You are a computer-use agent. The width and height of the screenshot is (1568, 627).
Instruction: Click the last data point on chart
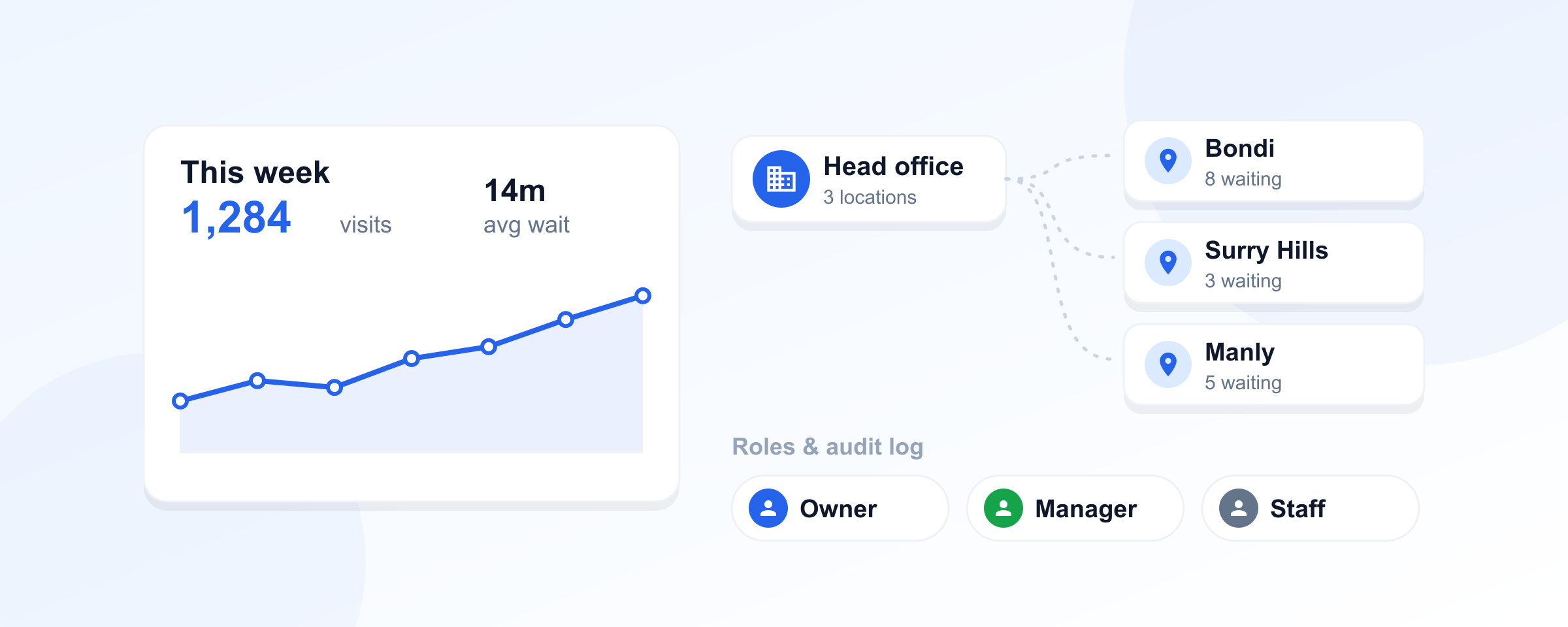pos(643,296)
